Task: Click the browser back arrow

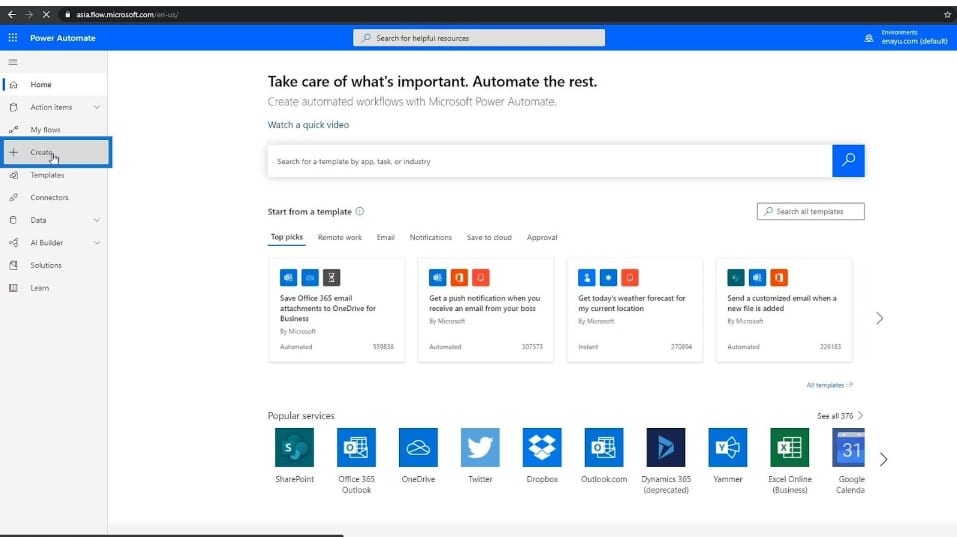Action: 12,14
